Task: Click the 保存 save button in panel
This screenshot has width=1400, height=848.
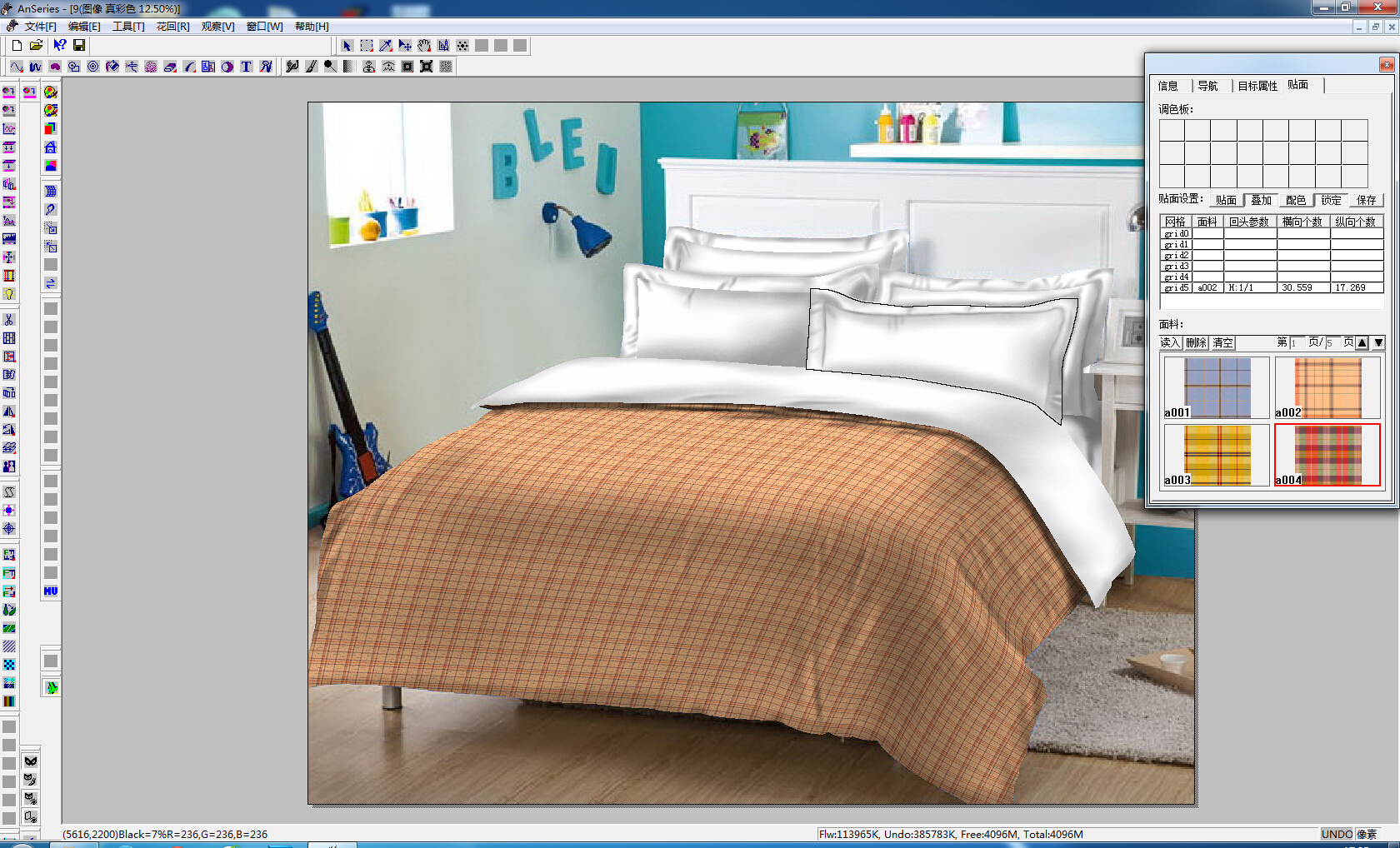Action: [1366, 200]
